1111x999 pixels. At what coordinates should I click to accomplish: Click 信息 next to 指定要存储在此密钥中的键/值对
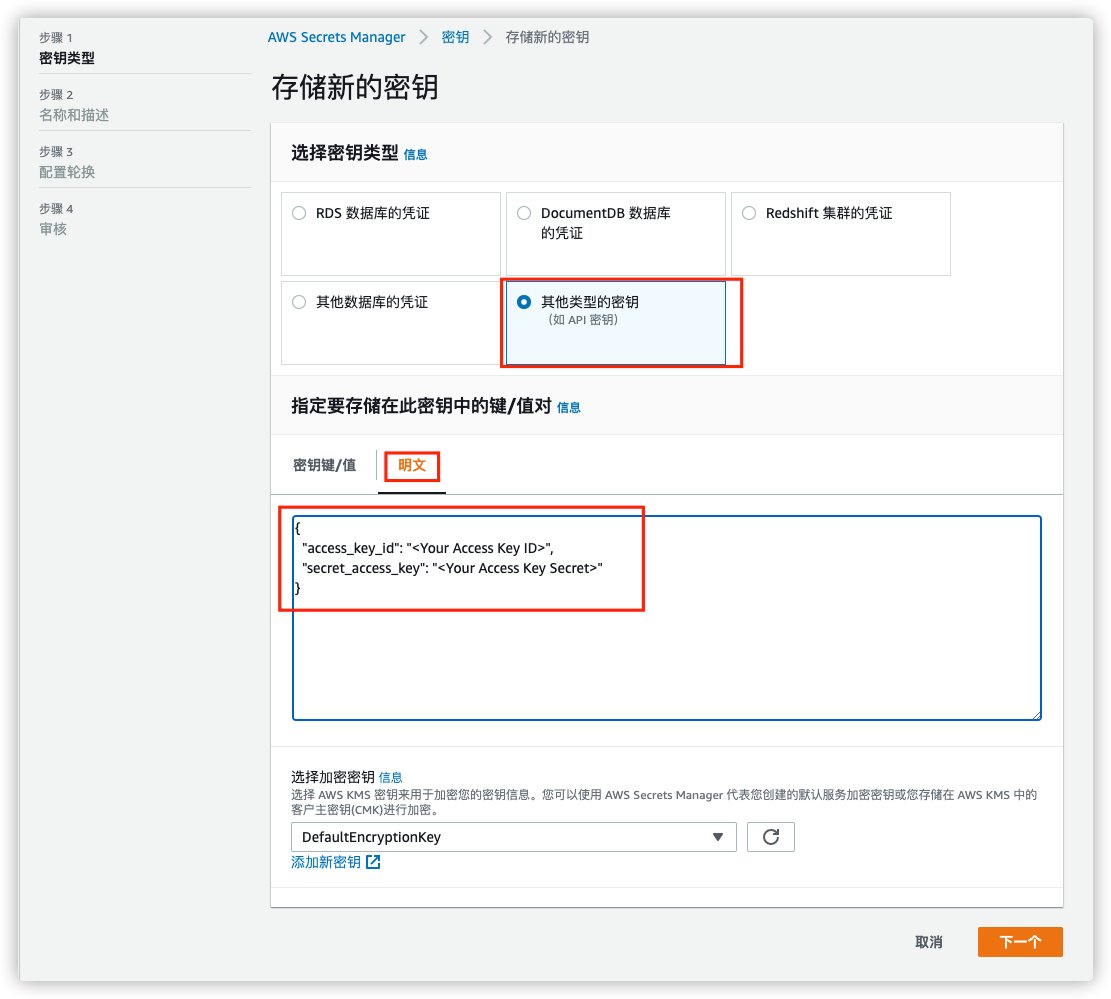[568, 407]
